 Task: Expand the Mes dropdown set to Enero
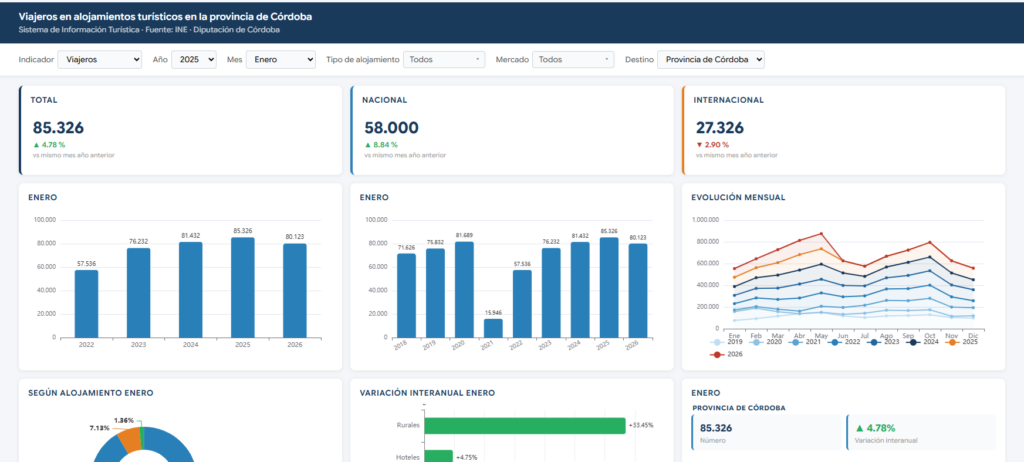pos(281,59)
